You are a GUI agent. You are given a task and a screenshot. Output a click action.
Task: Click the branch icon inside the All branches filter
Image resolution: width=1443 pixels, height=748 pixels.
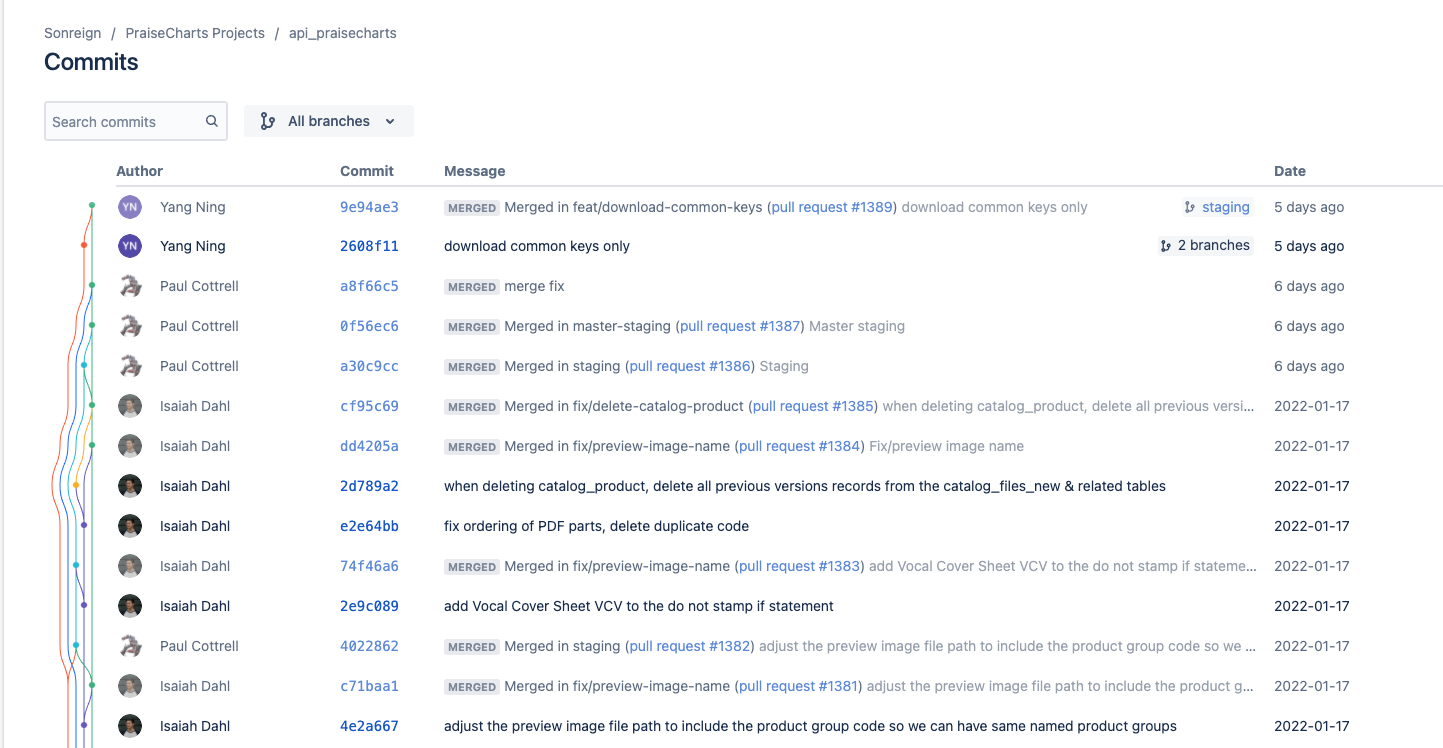(x=266, y=120)
